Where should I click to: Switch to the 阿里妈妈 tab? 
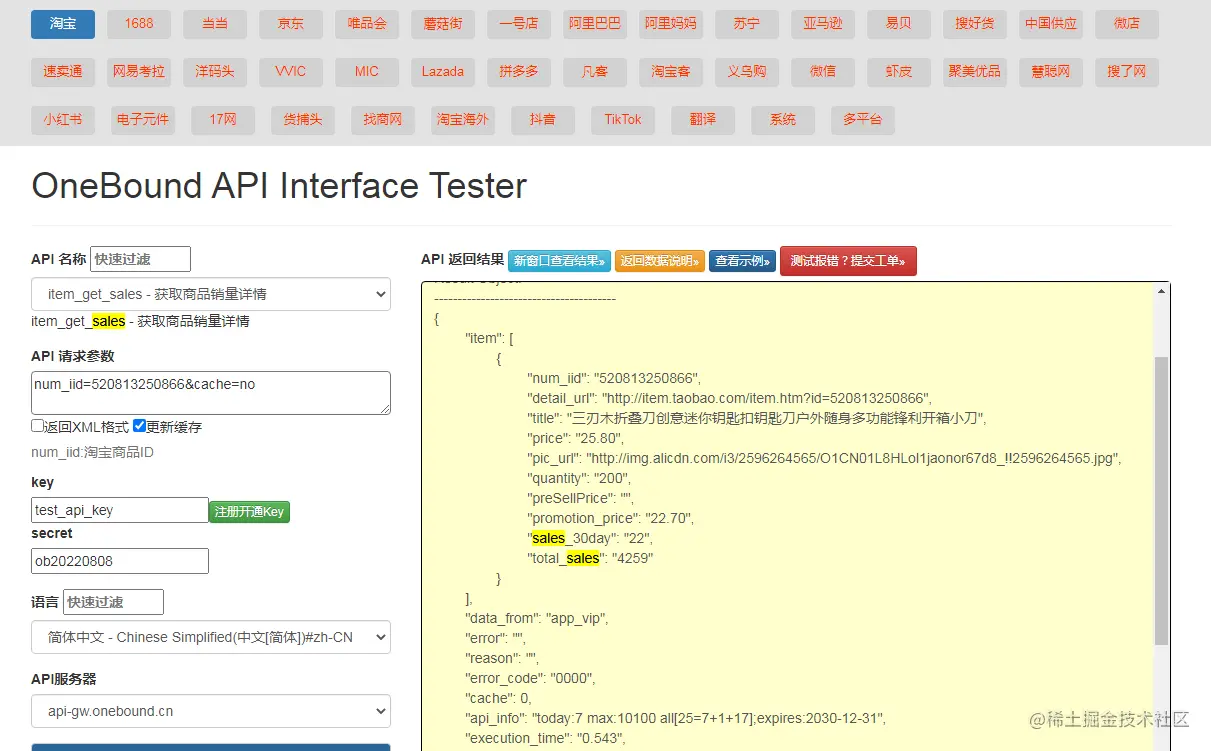671,24
